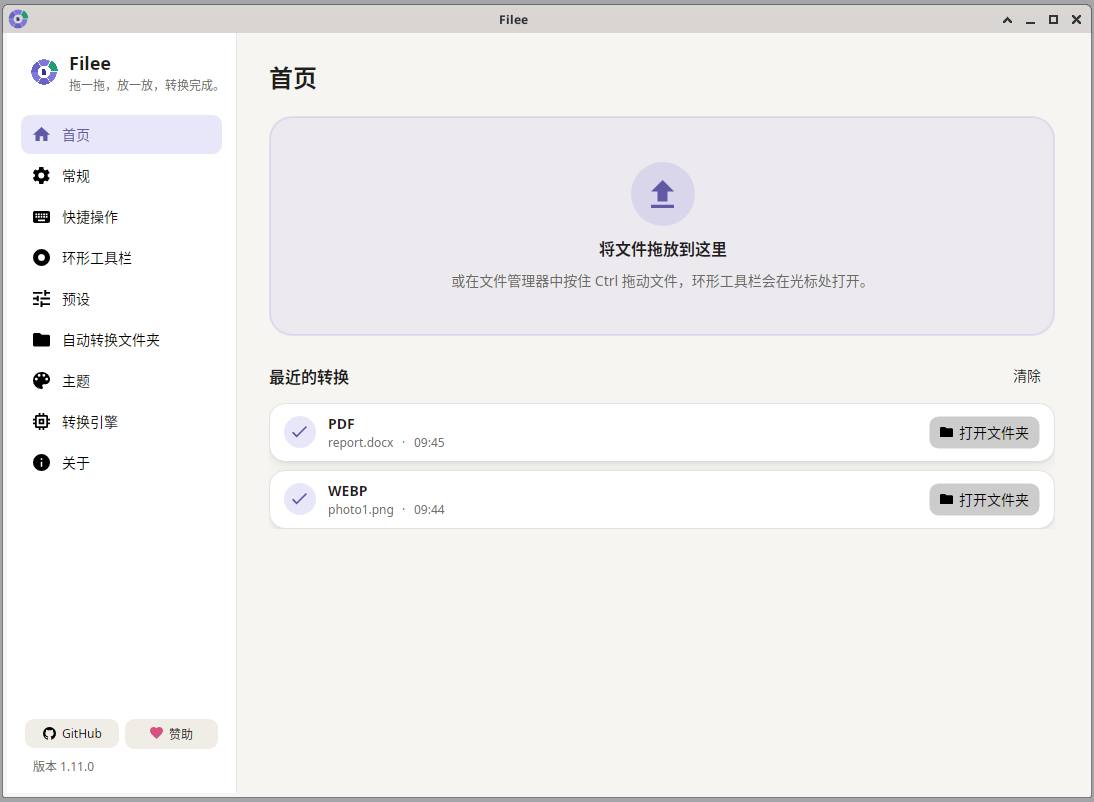Click the 将文件拖放到这里 drop zone title

(662, 249)
